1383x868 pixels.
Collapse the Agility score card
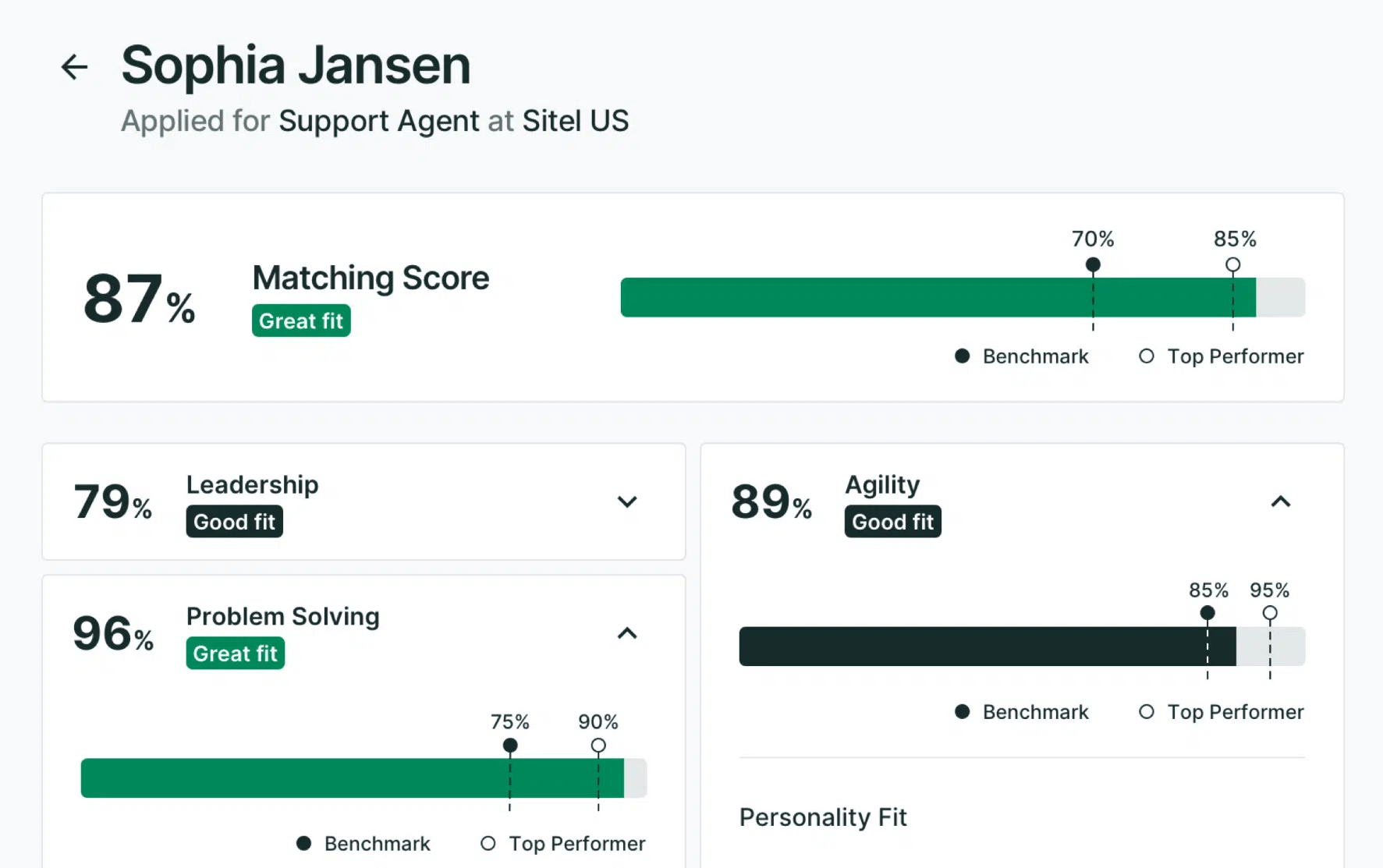pos(1280,501)
